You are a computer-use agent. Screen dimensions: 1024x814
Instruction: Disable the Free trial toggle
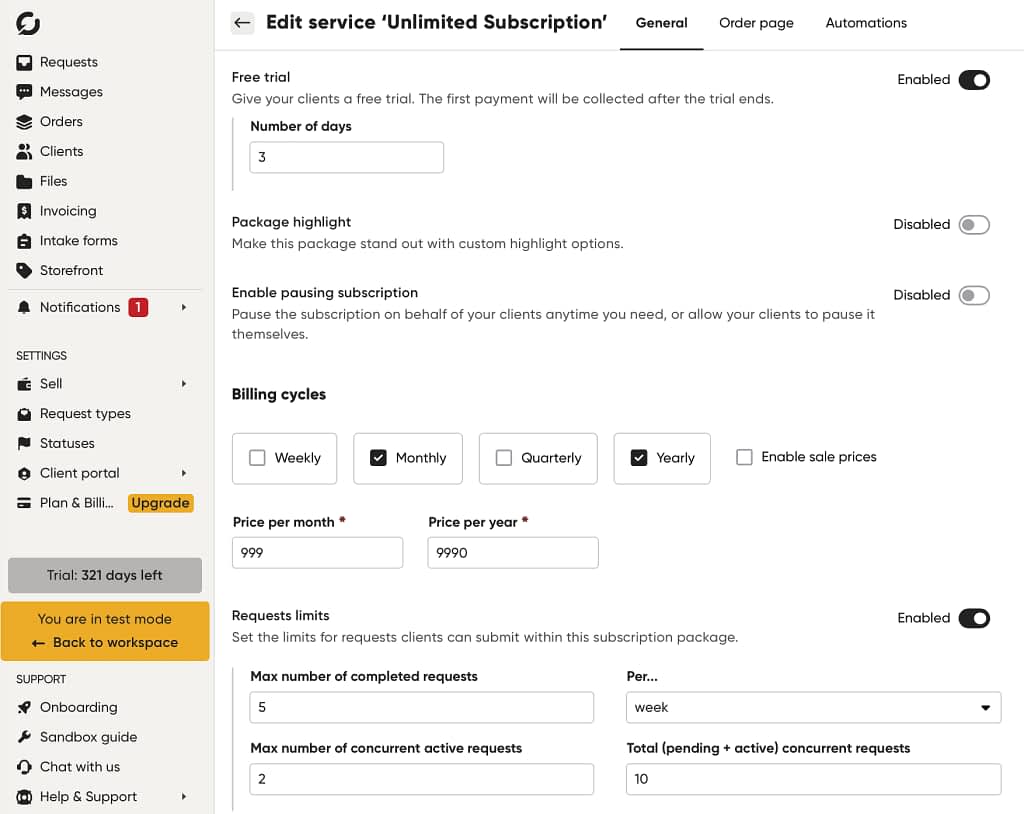pos(974,80)
